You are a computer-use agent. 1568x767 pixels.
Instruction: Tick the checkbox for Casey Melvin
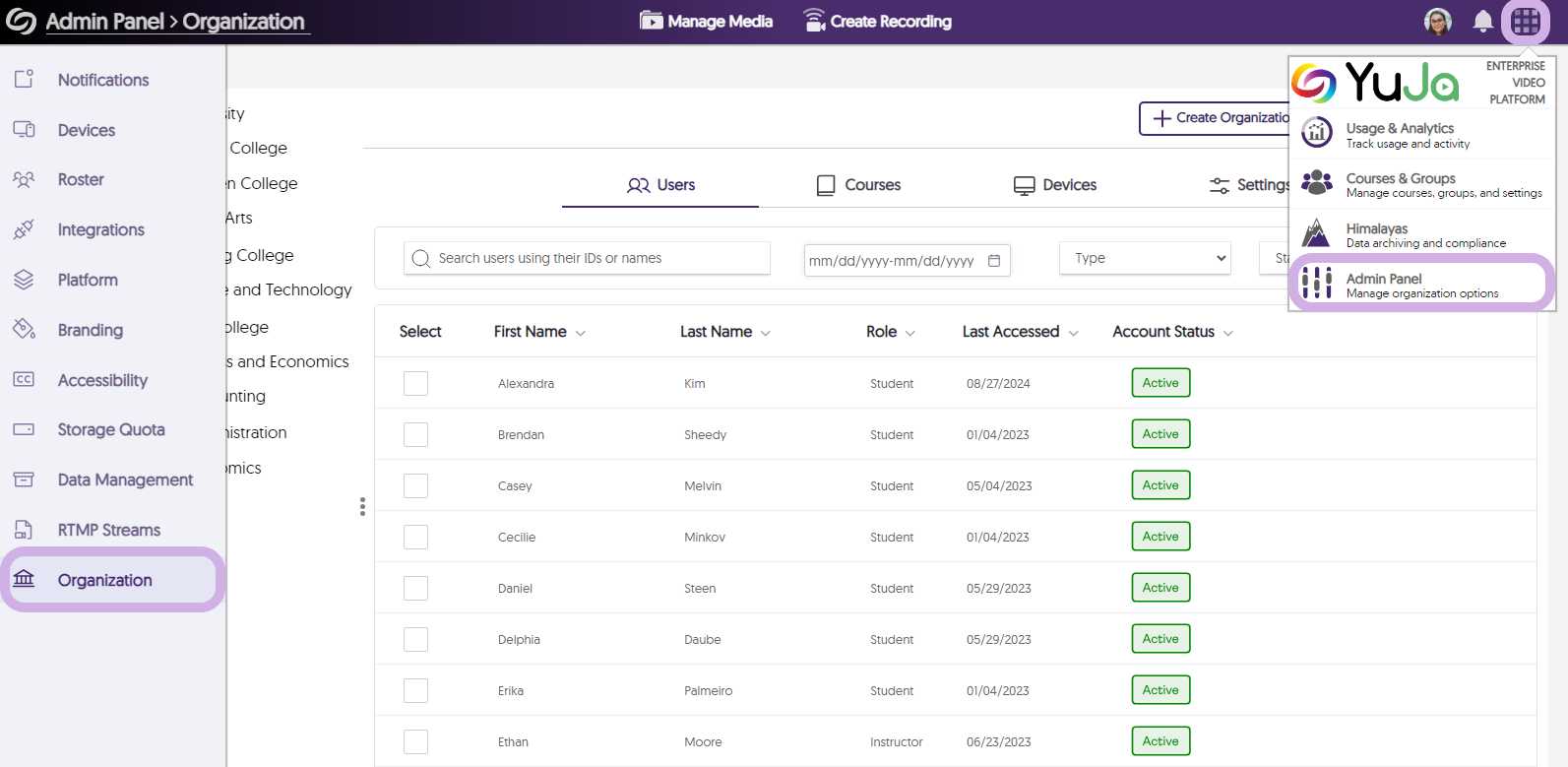point(415,485)
